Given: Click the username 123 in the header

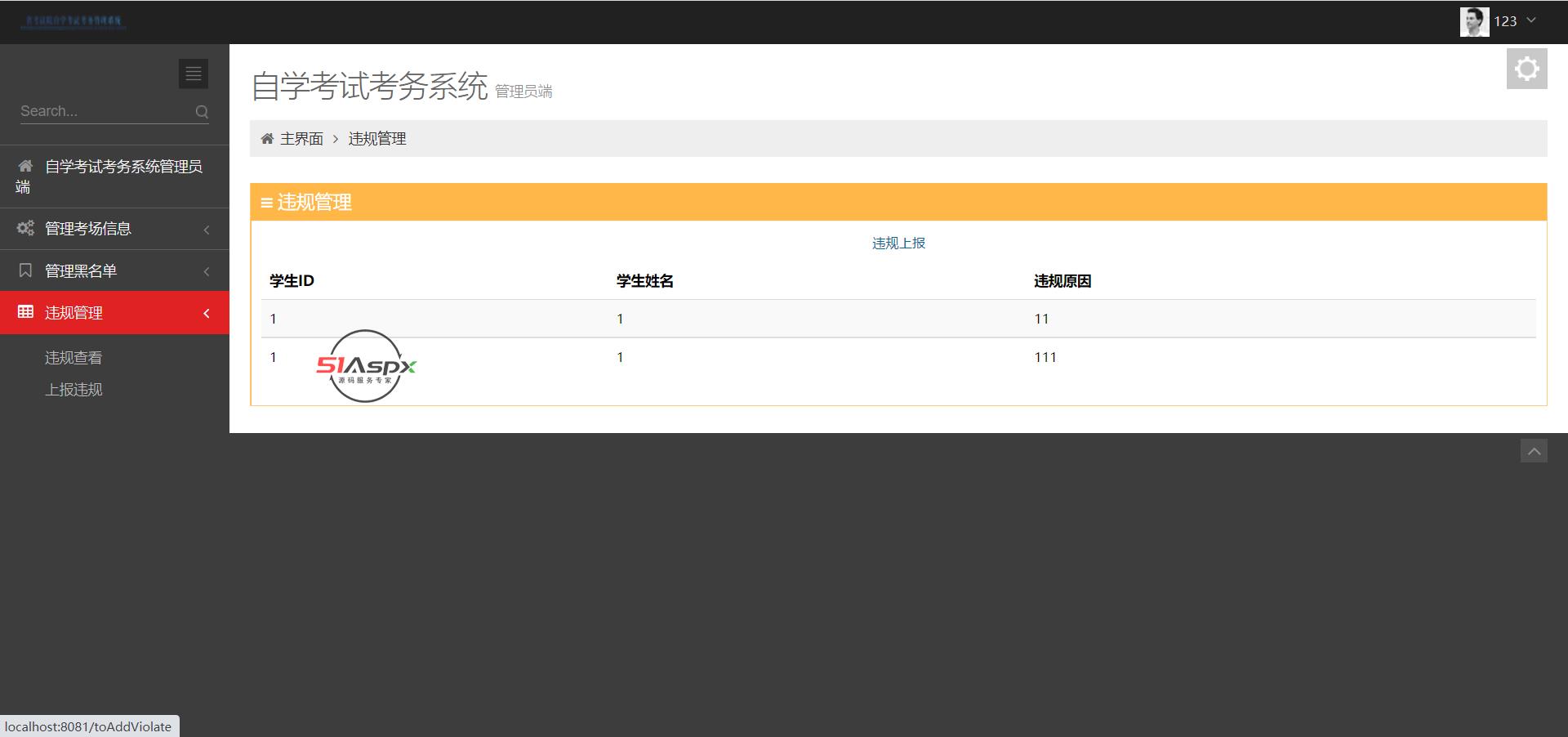Looking at the screenshot, I should [x=1505, y=21].
